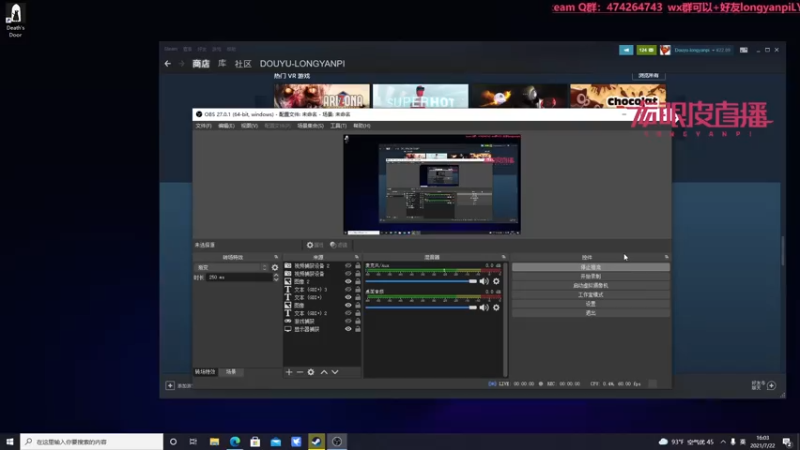This screenshot has height=450, width=800.
Task: Move the selected source down
Action: tap(335, 372)
